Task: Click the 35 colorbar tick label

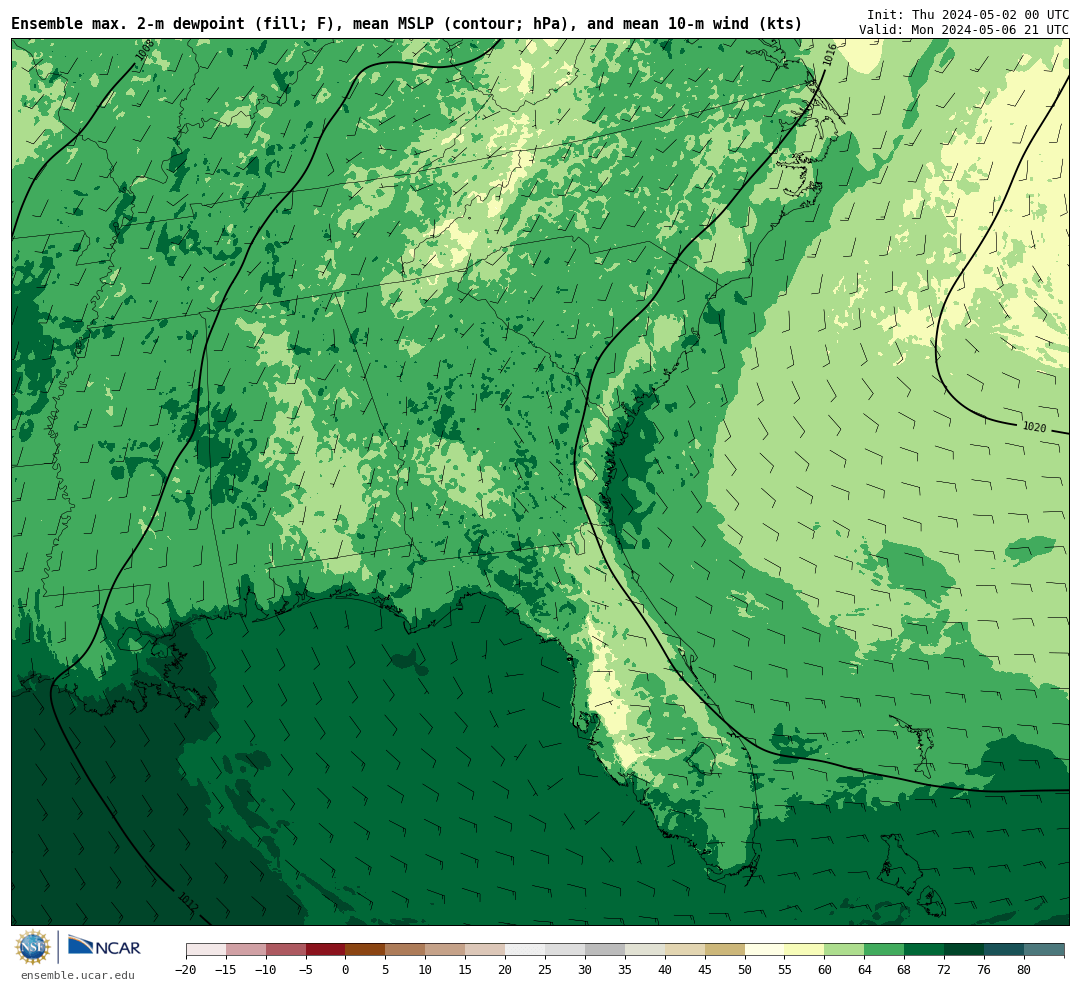Action: coord(625,970)
